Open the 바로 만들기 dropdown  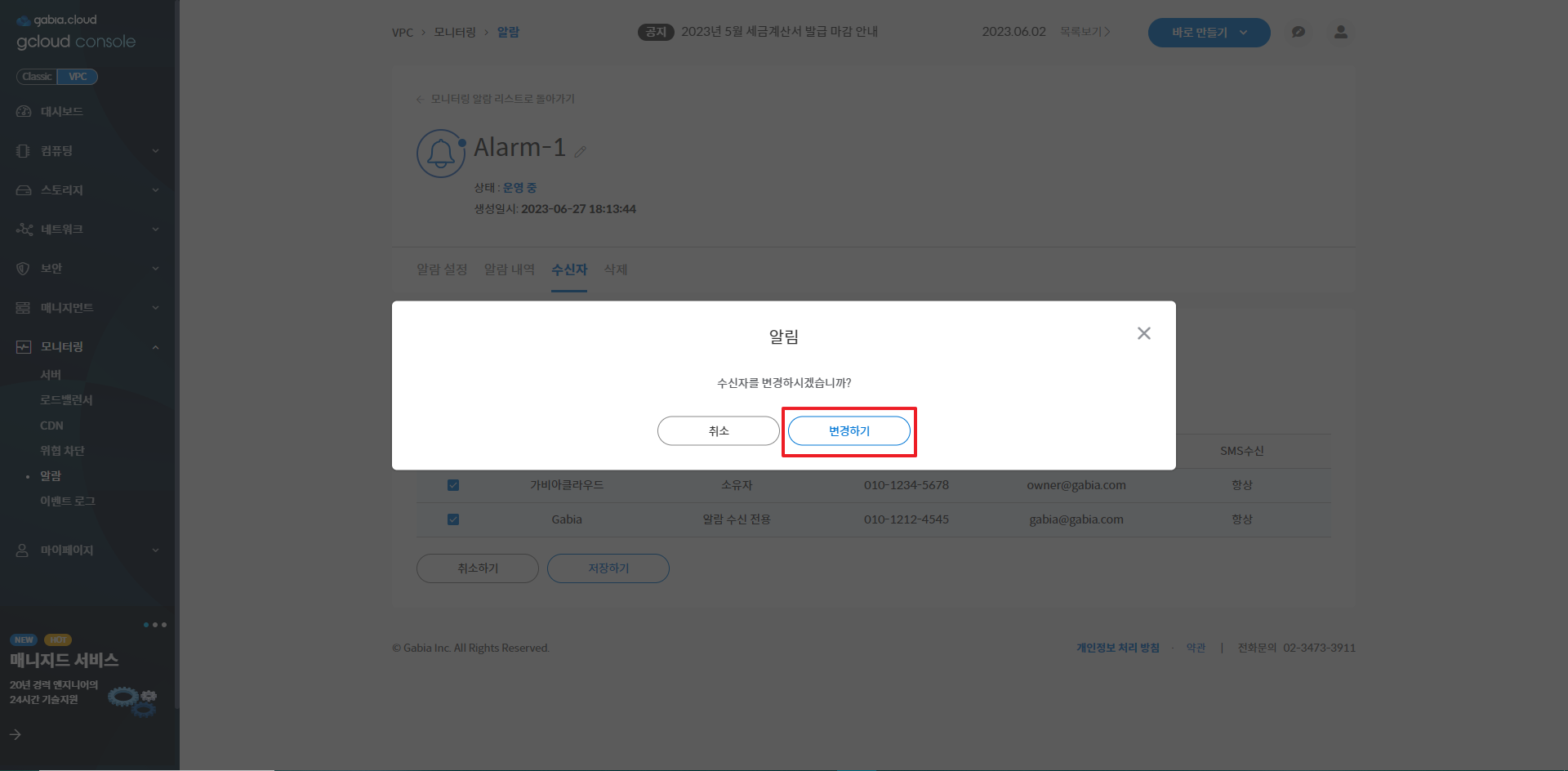coord(1209,33)
